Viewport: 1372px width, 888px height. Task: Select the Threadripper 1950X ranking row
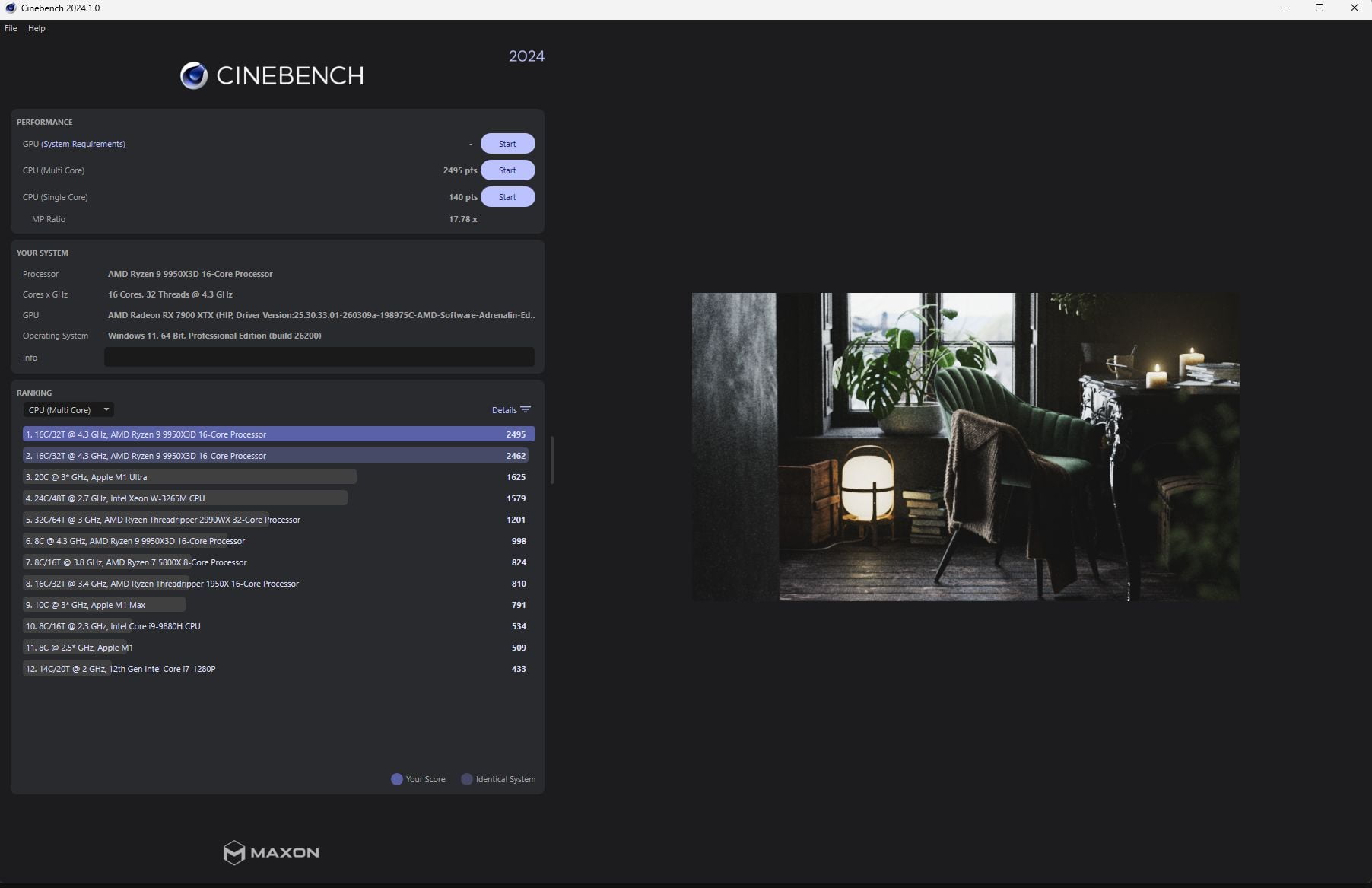tap(278, 584)
